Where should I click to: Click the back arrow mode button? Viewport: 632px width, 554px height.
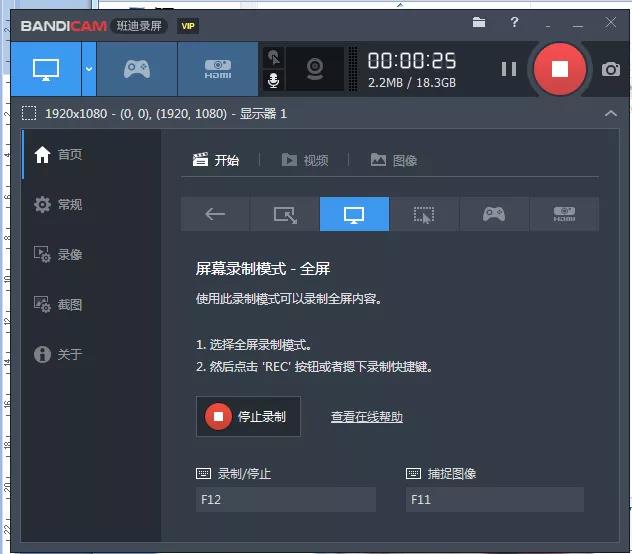point(215,214)
